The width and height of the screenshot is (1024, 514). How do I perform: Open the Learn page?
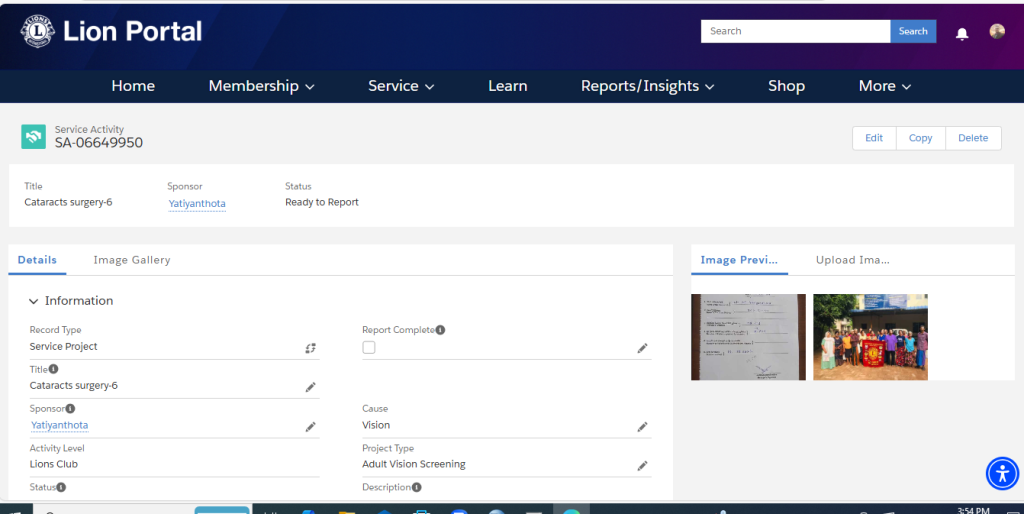(507, 86)
